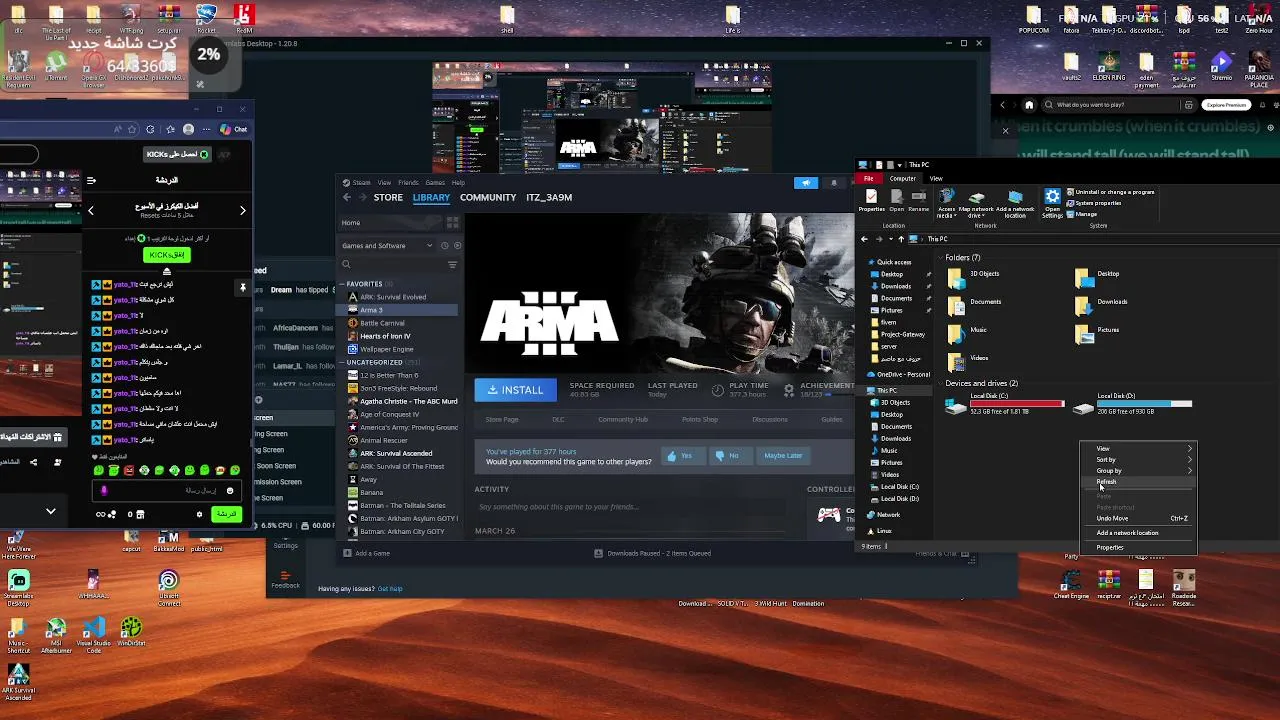Click the recent-activity clock icon in Steam sidebar
1280x720 pixels.
pos(445,245)
